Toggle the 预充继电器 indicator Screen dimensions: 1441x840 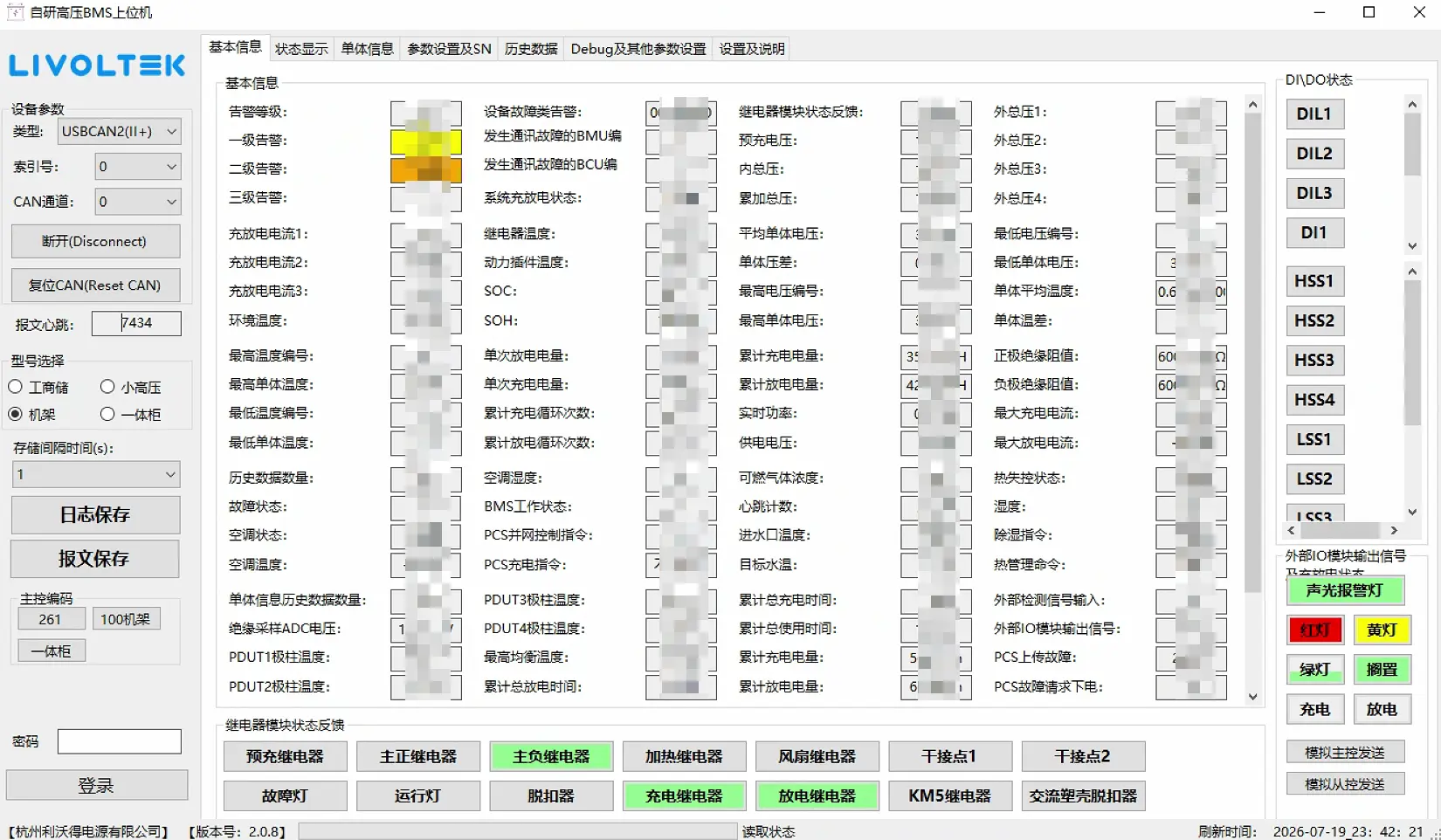pos(285,756)
